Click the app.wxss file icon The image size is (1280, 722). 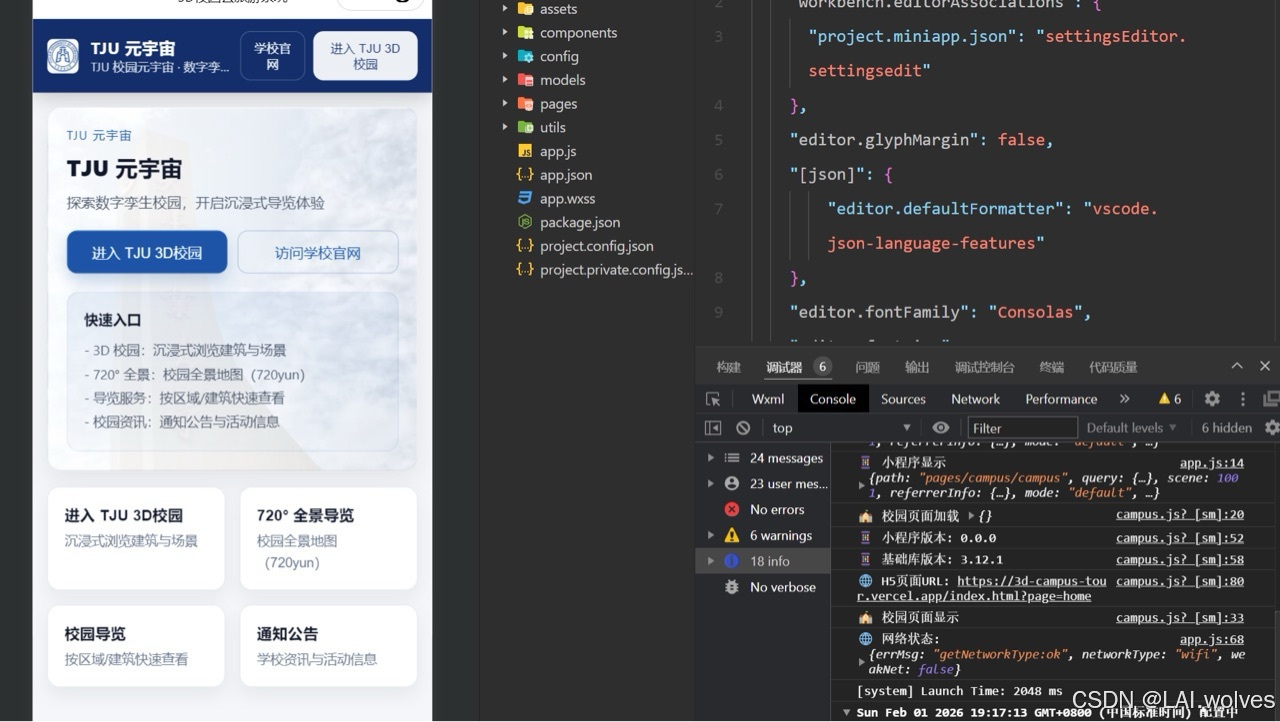[x=525, y=198]
